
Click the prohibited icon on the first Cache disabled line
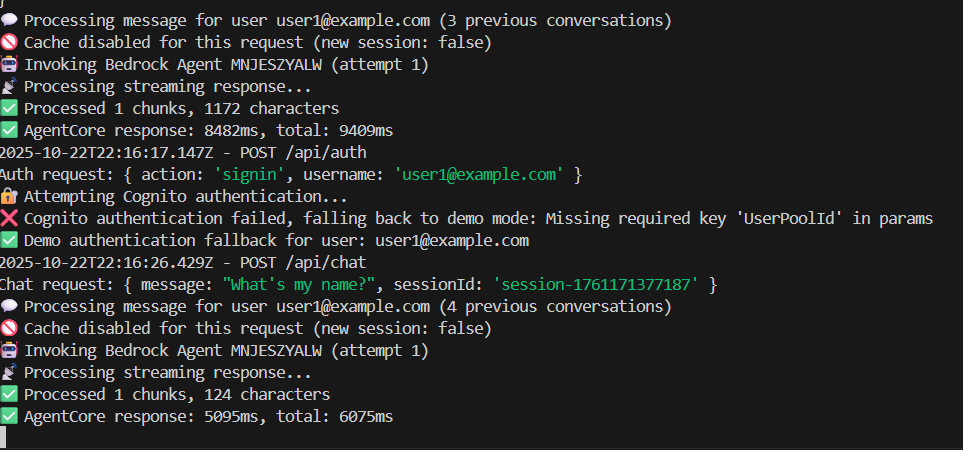[x=9, y=43]
